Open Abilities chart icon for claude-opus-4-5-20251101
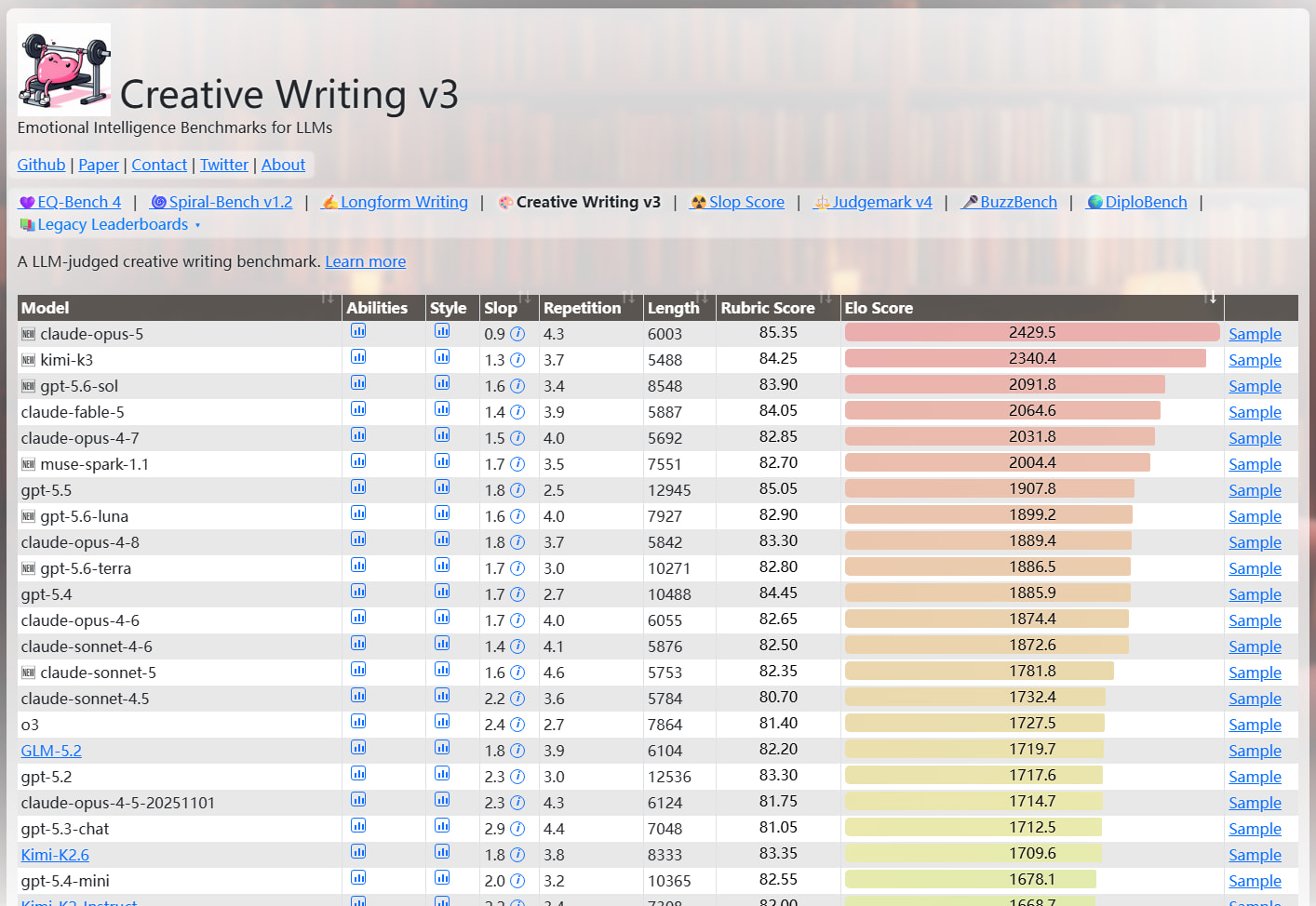Screen dimensions: 1316x906 point(358,800)
